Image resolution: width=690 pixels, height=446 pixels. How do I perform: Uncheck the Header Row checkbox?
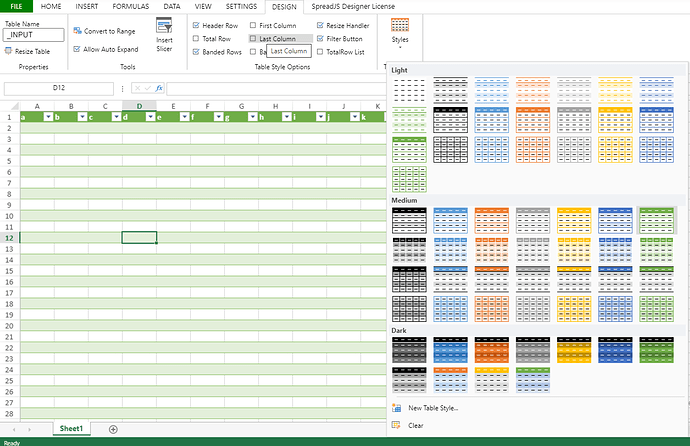click(196, 24)
